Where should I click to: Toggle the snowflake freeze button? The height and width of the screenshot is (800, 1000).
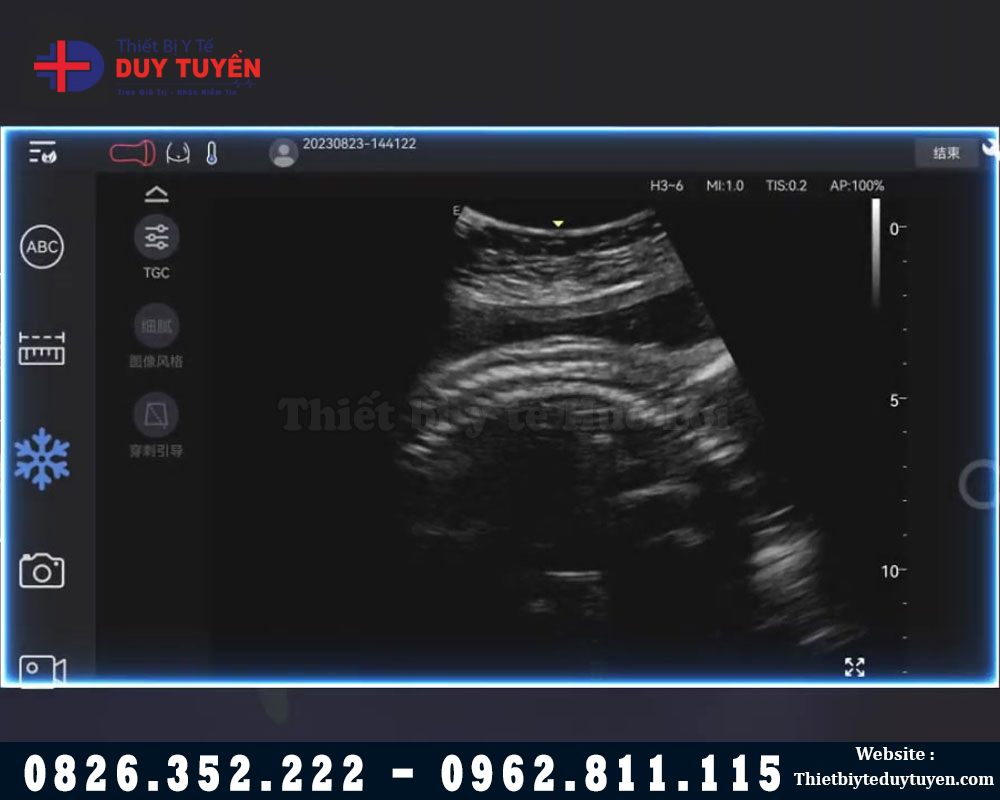click(x=42, y=459)
